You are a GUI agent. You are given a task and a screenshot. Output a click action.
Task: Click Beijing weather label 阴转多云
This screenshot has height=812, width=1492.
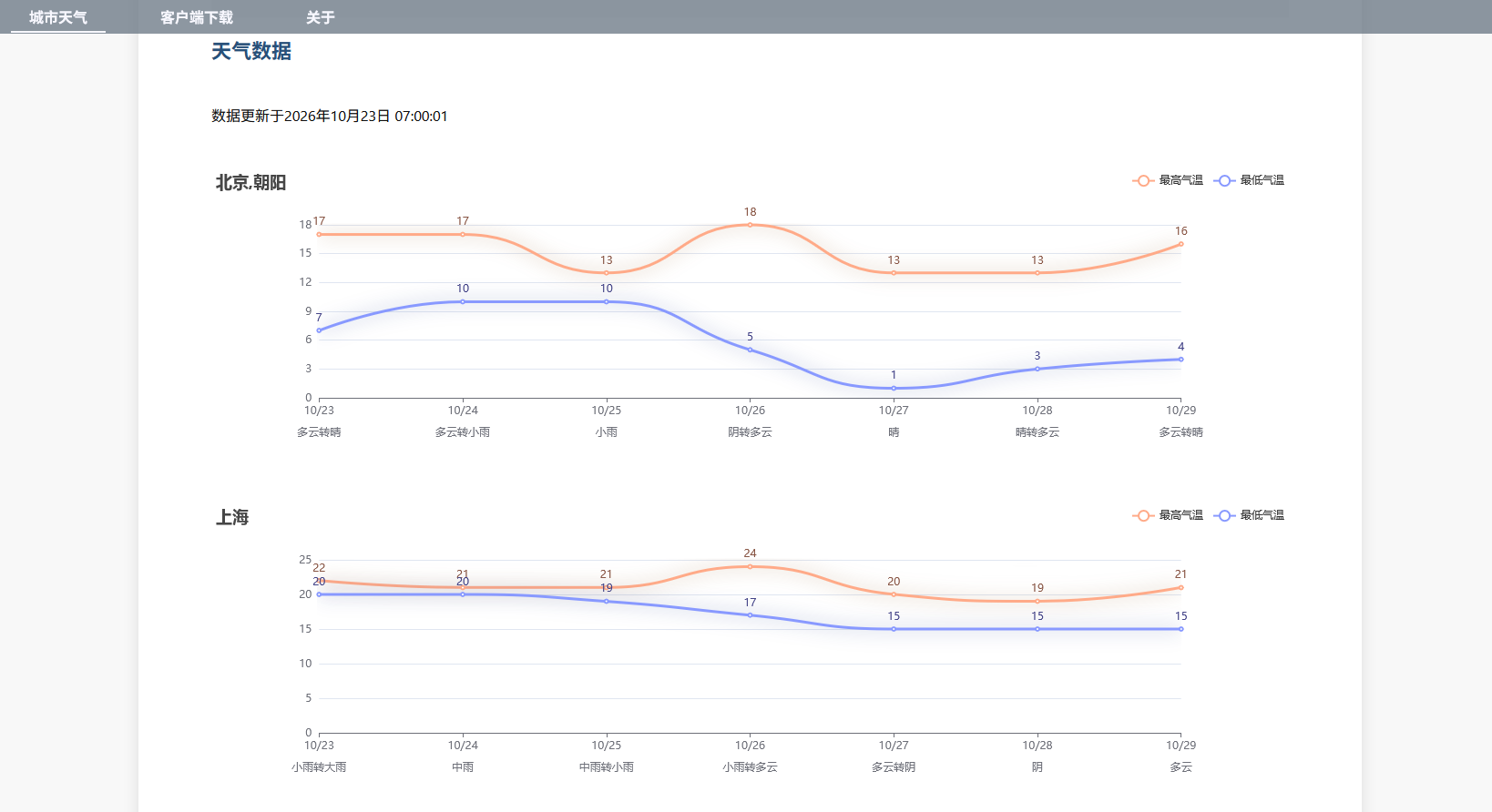coord(751,432)
